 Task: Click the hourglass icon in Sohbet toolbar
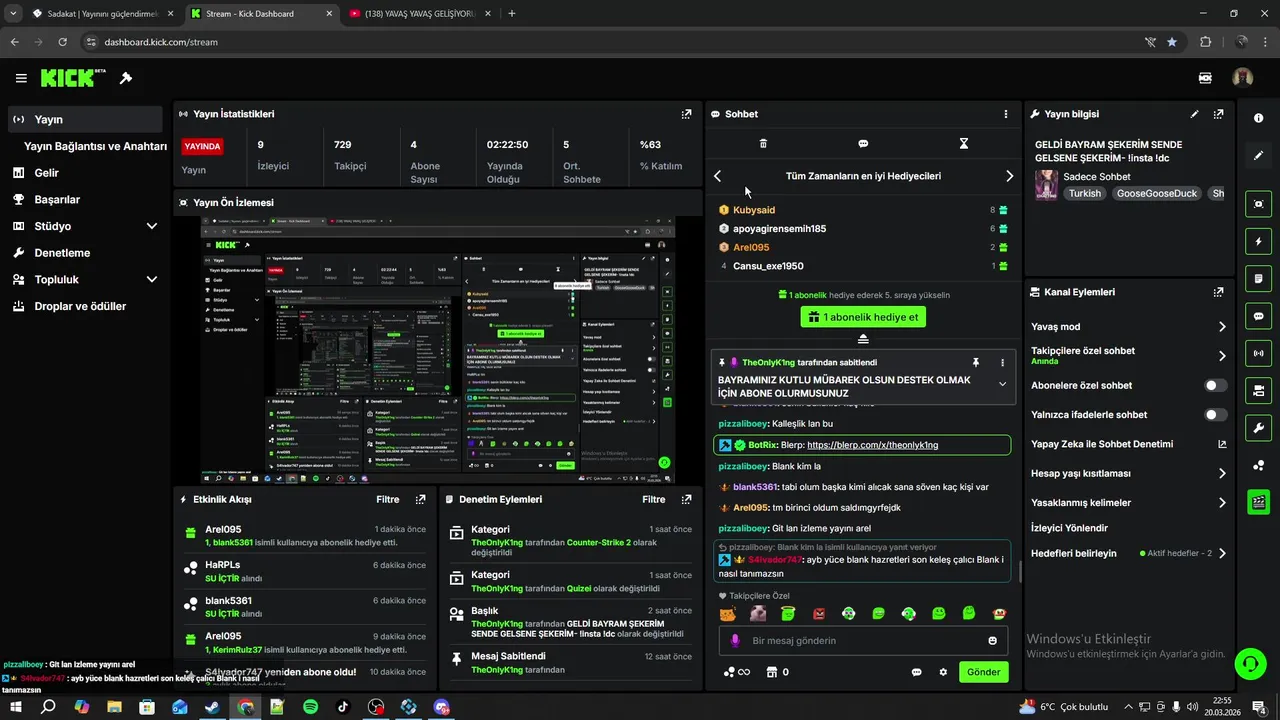pos(964,144)
